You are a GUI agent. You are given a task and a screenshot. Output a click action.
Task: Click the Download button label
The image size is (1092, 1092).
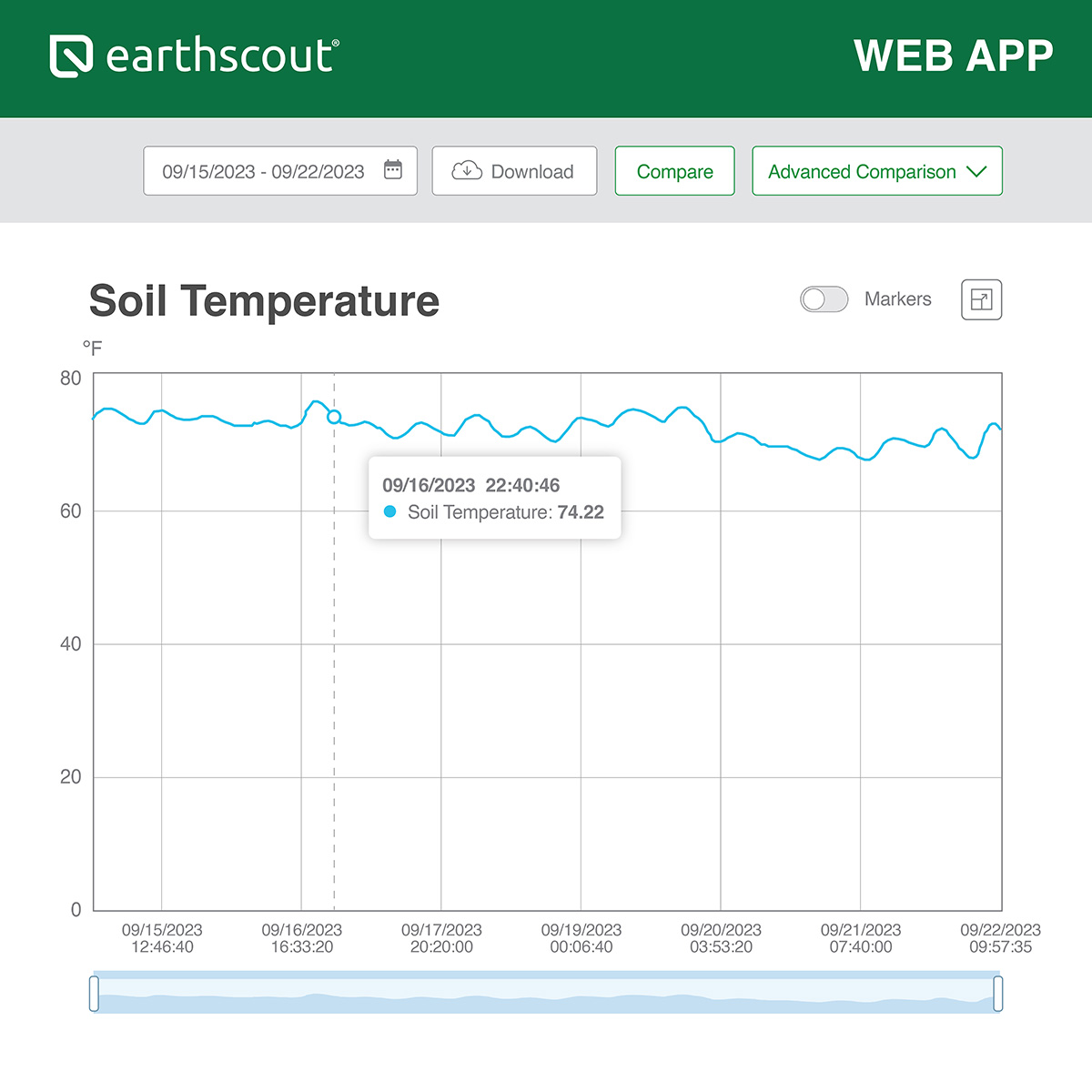click(532, 171)
